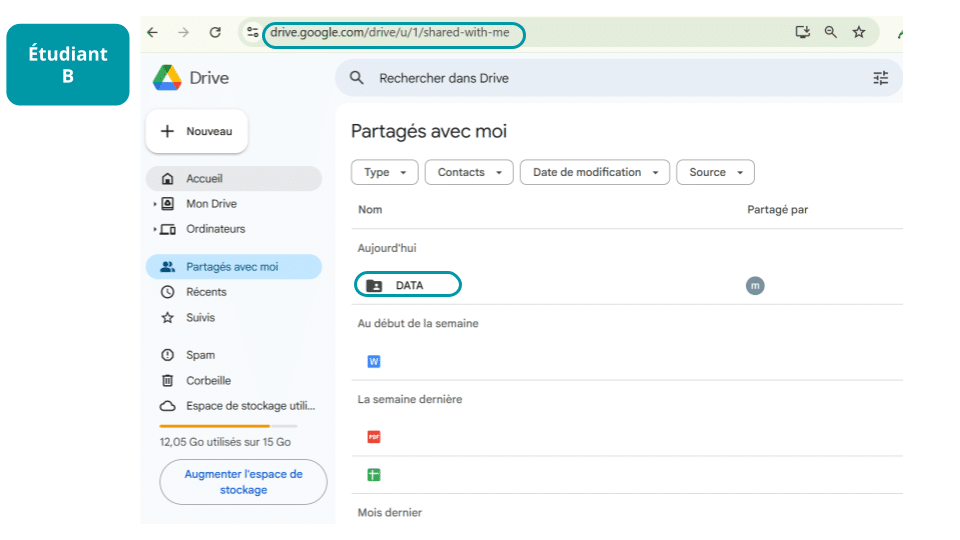Open the Source filter dropdown
This screenshot has height=540, width=960.
[x=715, y=172]
